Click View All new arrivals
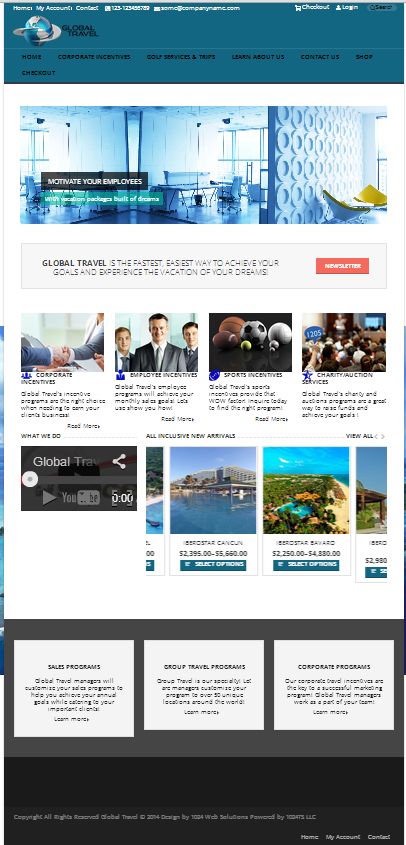 coord(359,436)
